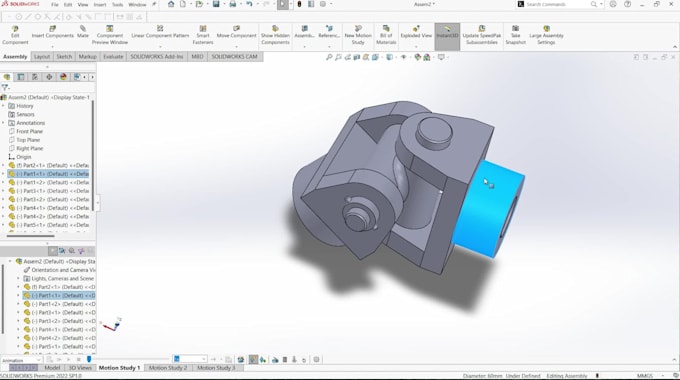Viewport: 680px width, 380px height.
Task: Open the DisplayManager color wheel tab
Action: 63,77
